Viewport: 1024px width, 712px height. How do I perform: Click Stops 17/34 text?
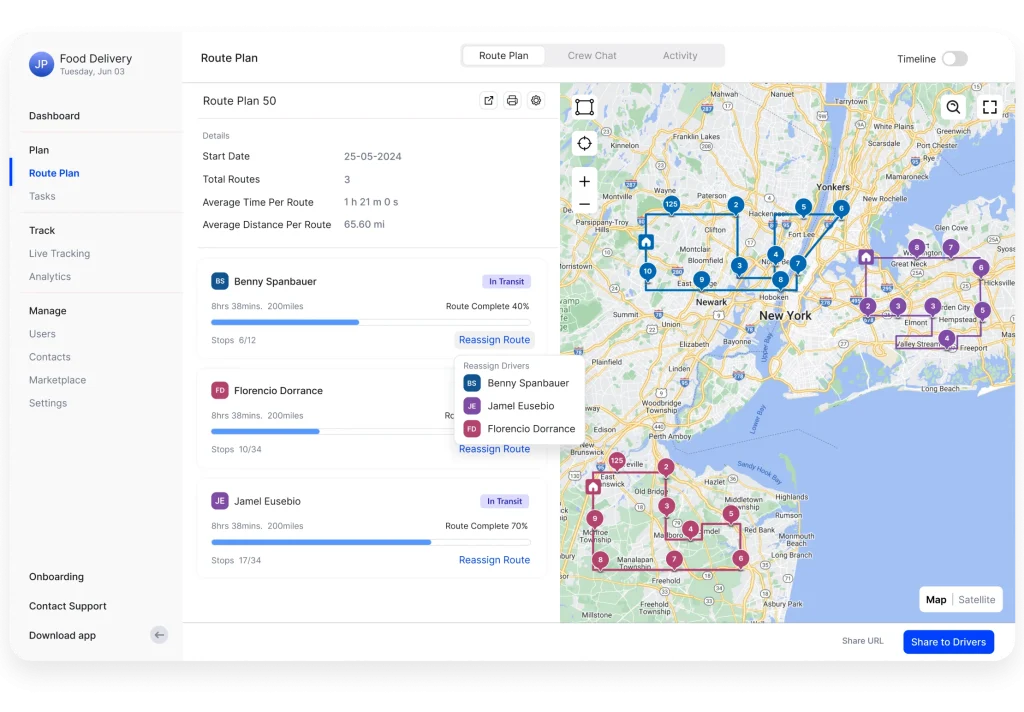point(236,560)
